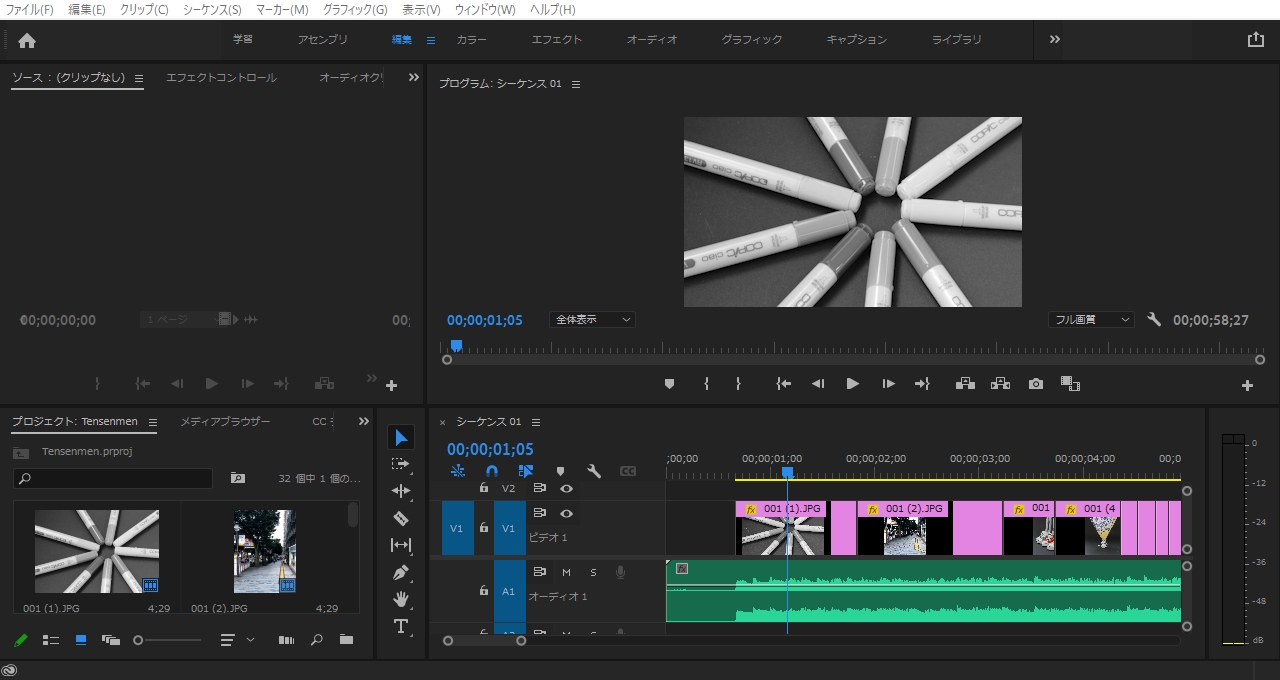Mute audio track A1 with M button
The height and width of the screenshot is (680, 1280).
pos(566,572)
